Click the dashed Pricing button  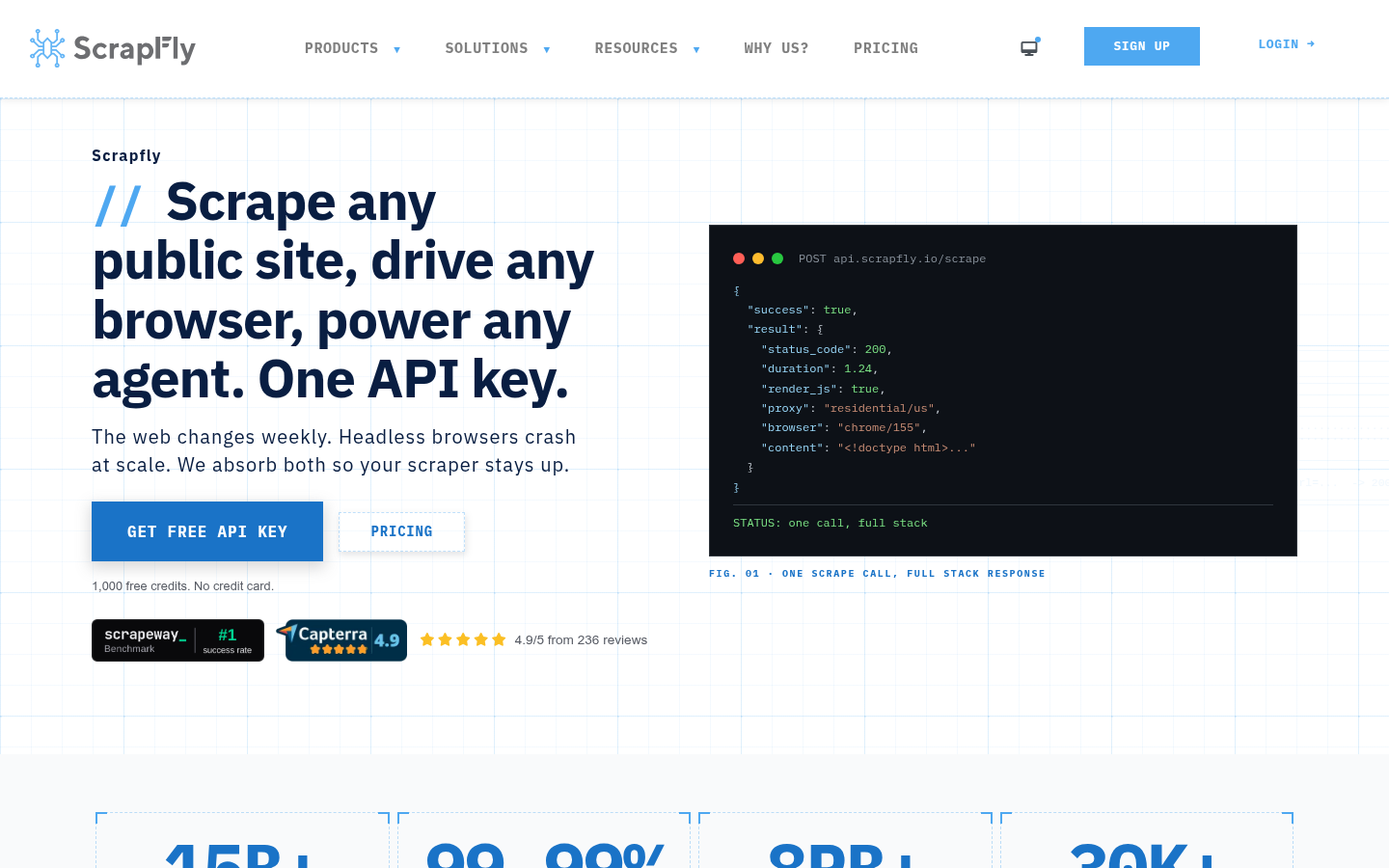coord(401,531)
